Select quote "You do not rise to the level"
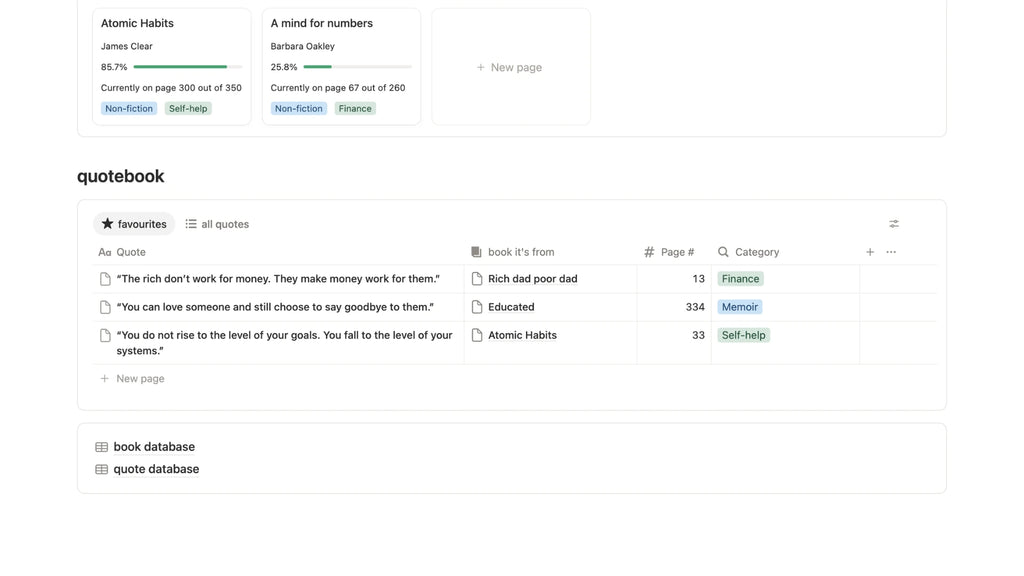 coord(285,343)
